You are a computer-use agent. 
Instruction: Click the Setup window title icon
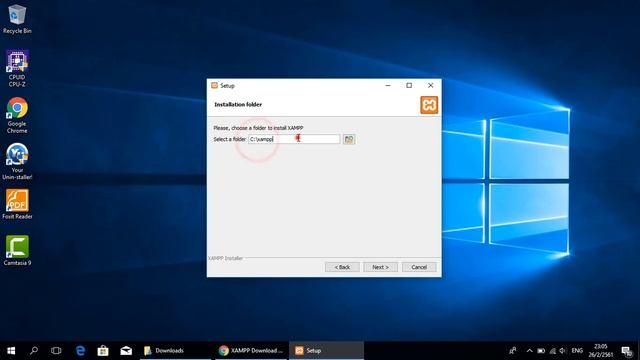click(214, 85)
